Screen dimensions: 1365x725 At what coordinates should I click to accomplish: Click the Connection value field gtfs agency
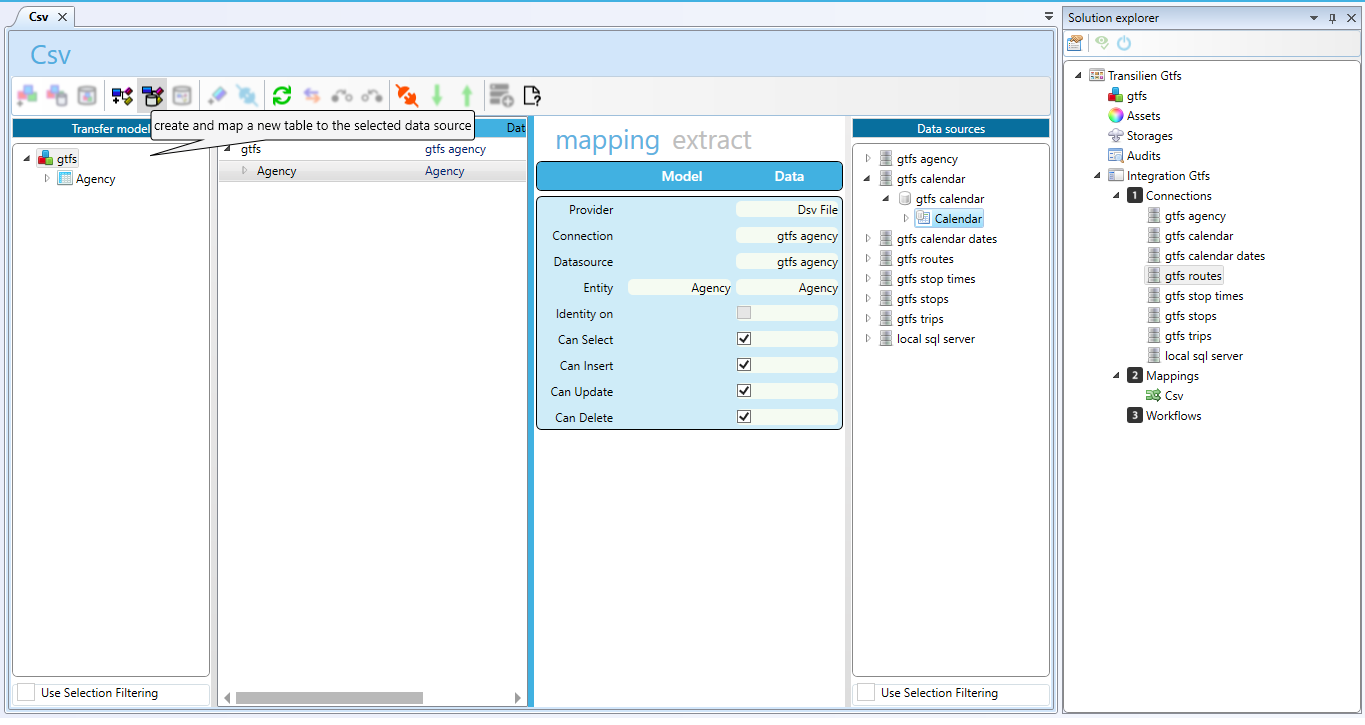coord(787,236)
